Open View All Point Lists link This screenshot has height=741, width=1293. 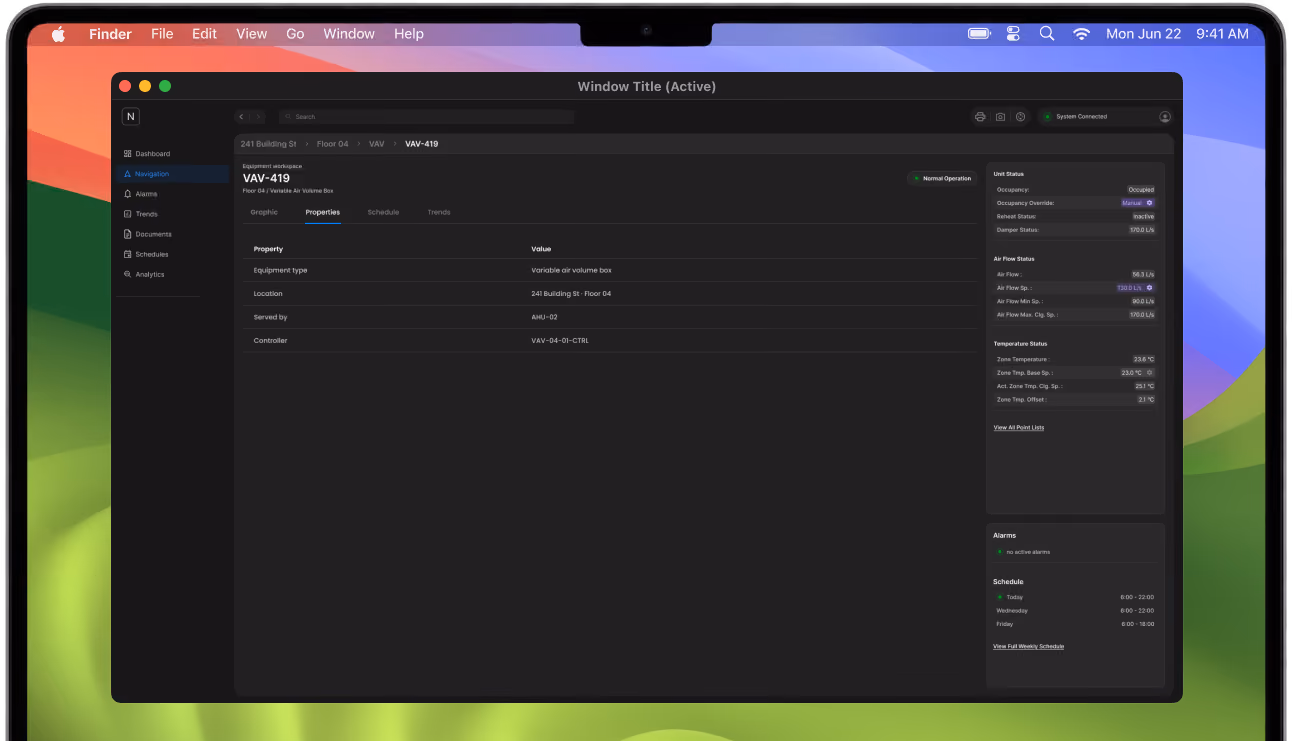pos(1019,428)
